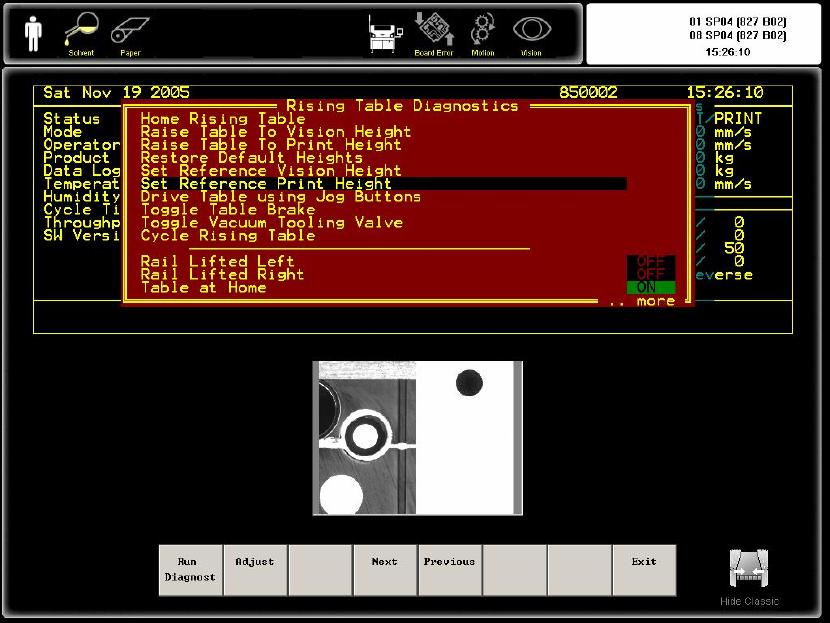
Task: Click Rail Lifted Right OFF indicator
Action: [651, 274]
